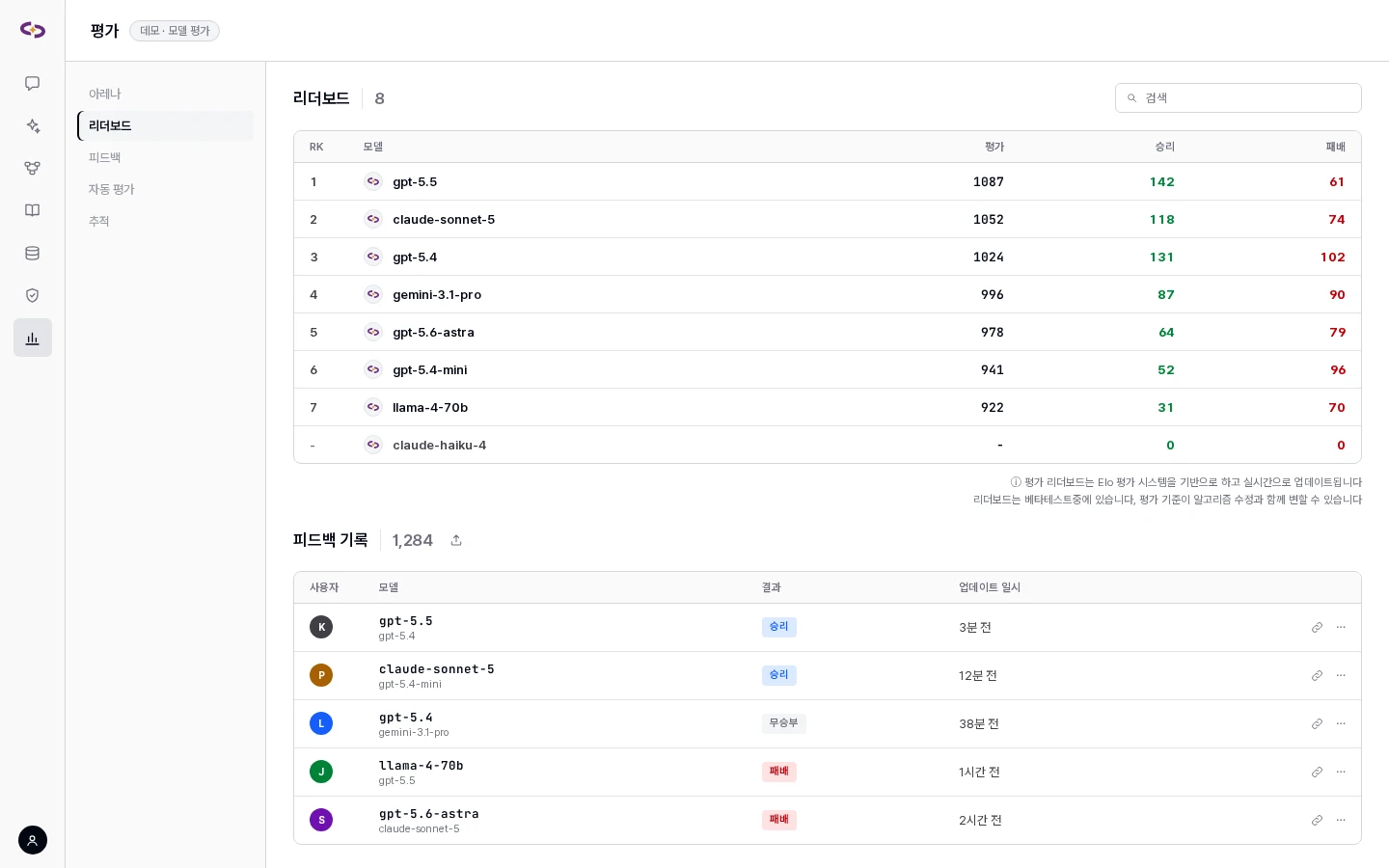Click 승리 badge in the 3분 전 row
Screen dimensions: 1389x868
778,627
